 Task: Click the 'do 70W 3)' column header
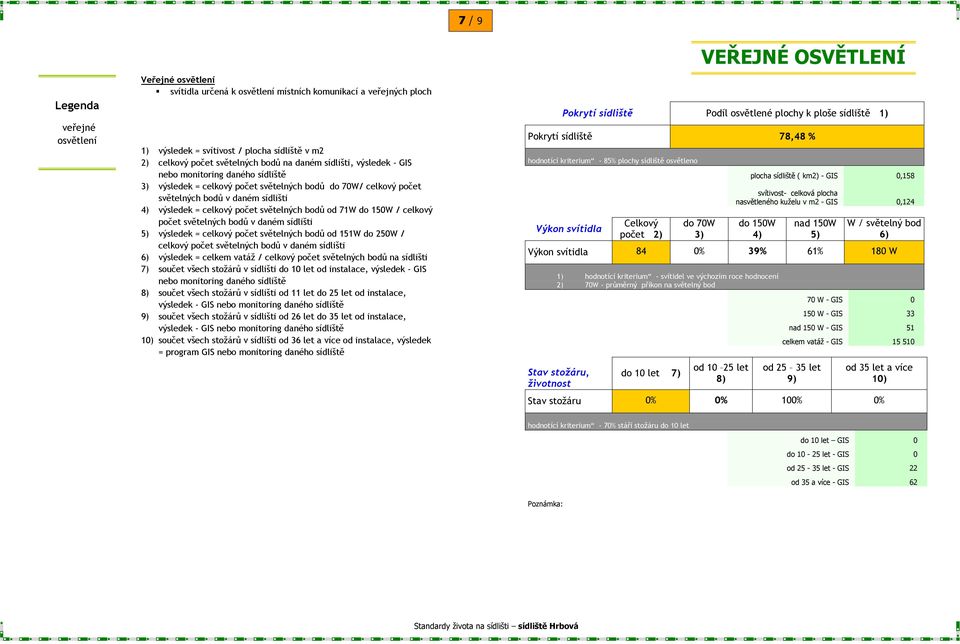[699, 229]
